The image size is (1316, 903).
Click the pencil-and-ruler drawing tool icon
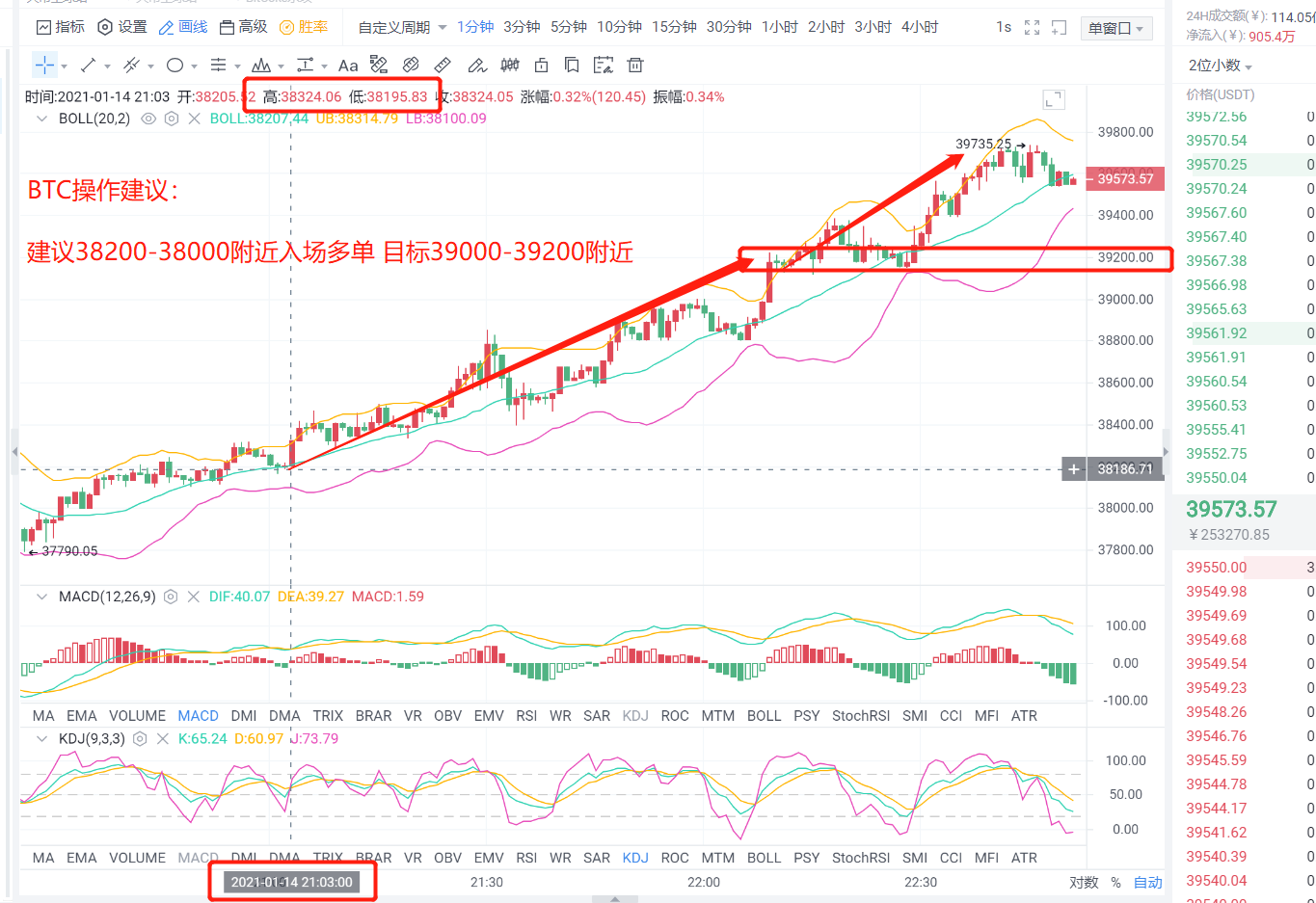(379, 66)
